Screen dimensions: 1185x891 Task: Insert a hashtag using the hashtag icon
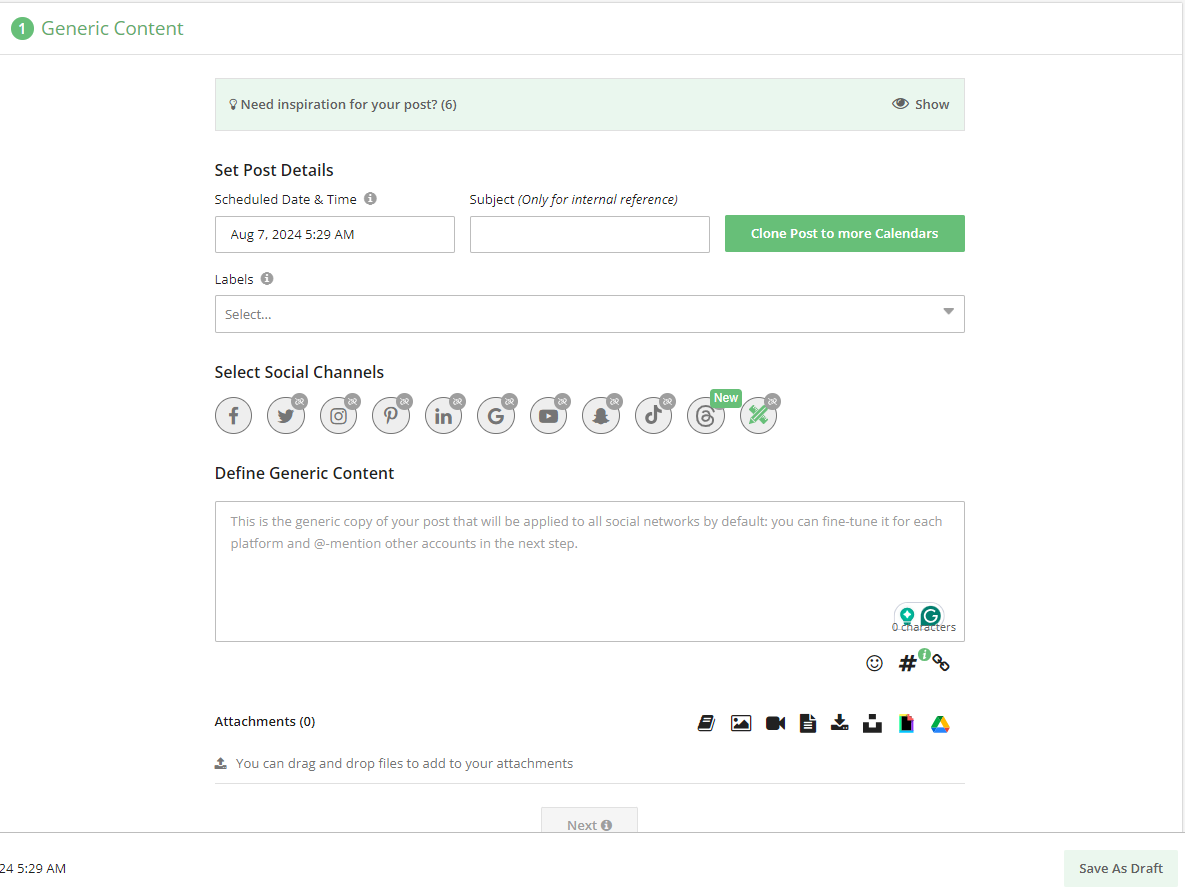907,662
